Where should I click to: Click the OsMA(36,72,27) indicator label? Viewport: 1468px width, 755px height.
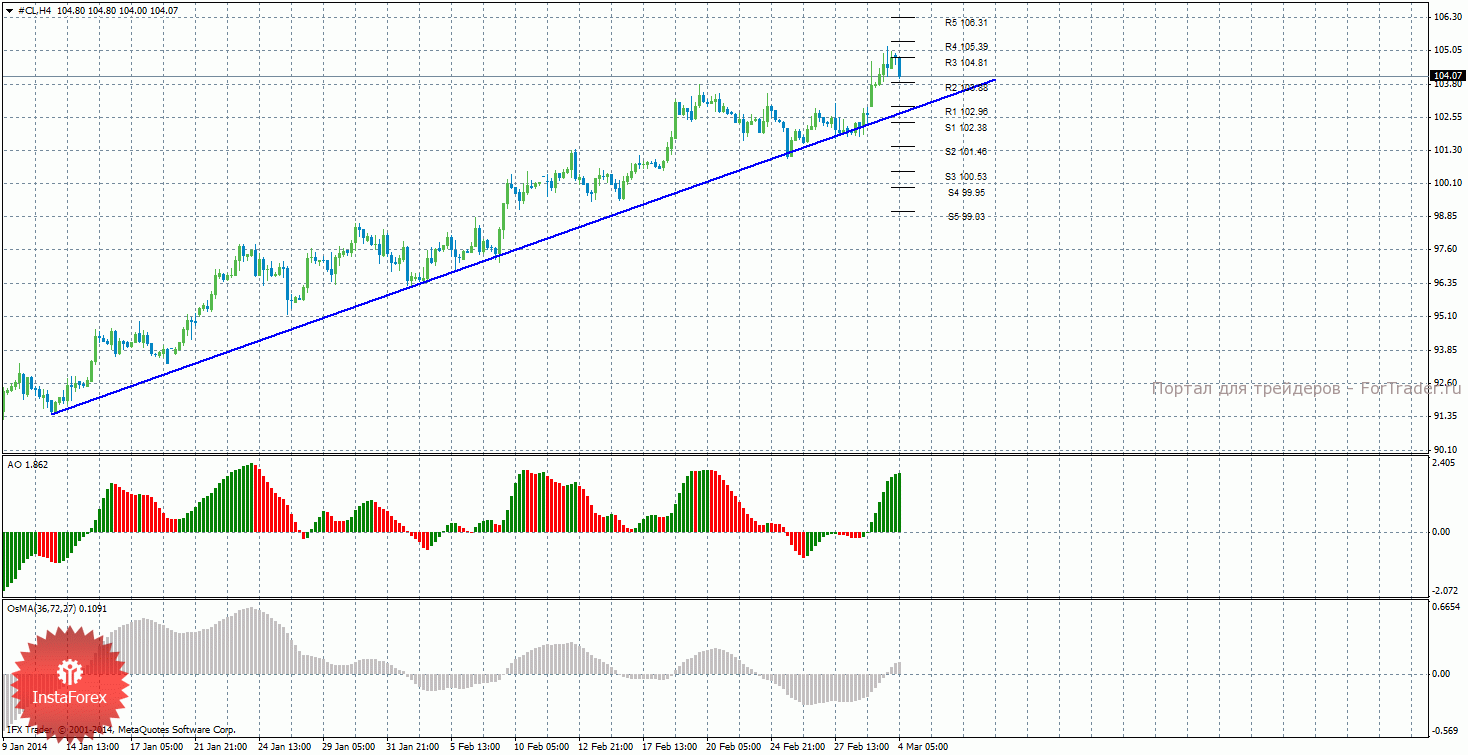click(x=56, y=608)
